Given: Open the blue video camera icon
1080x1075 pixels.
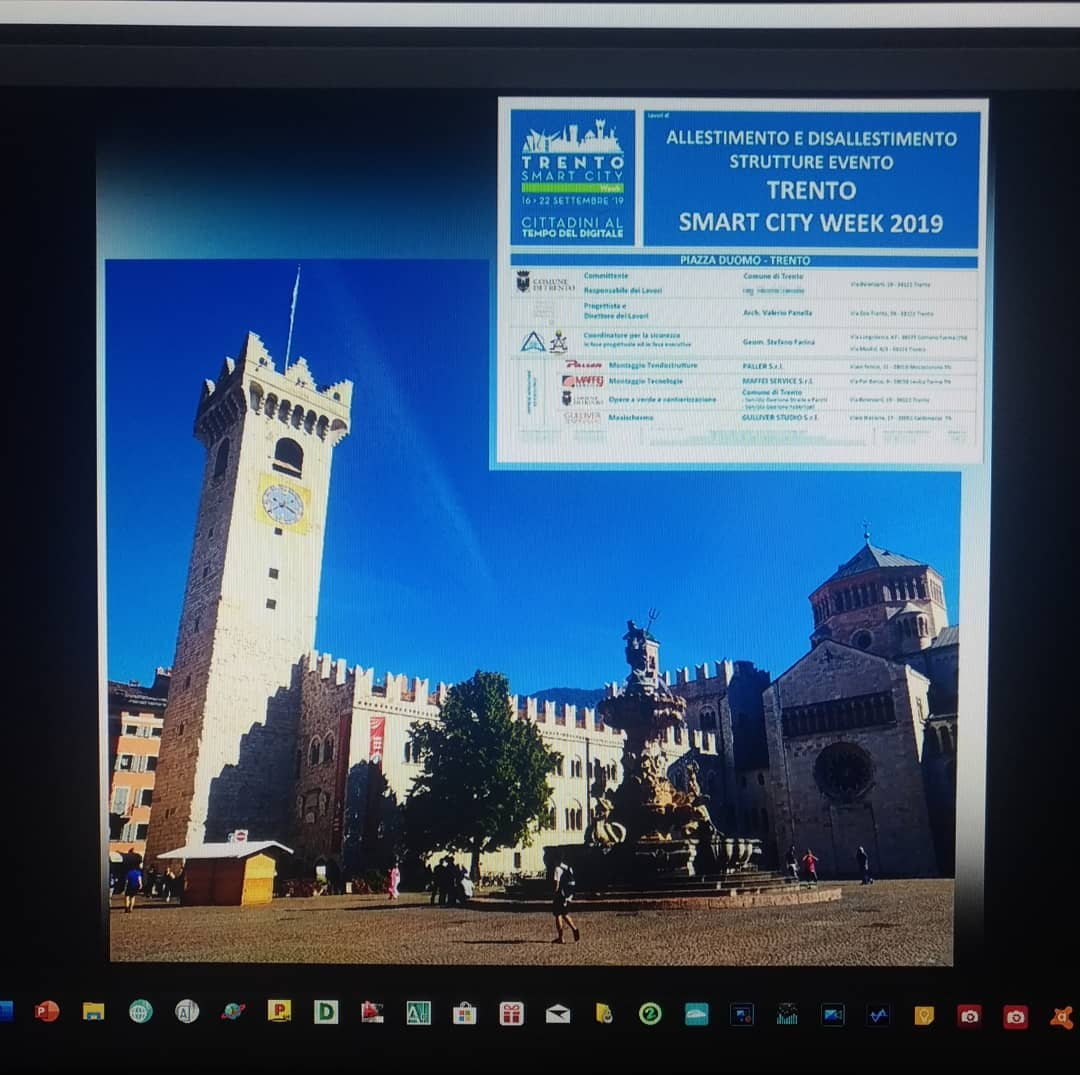Looking at the screenshot, I should 833,1015.
